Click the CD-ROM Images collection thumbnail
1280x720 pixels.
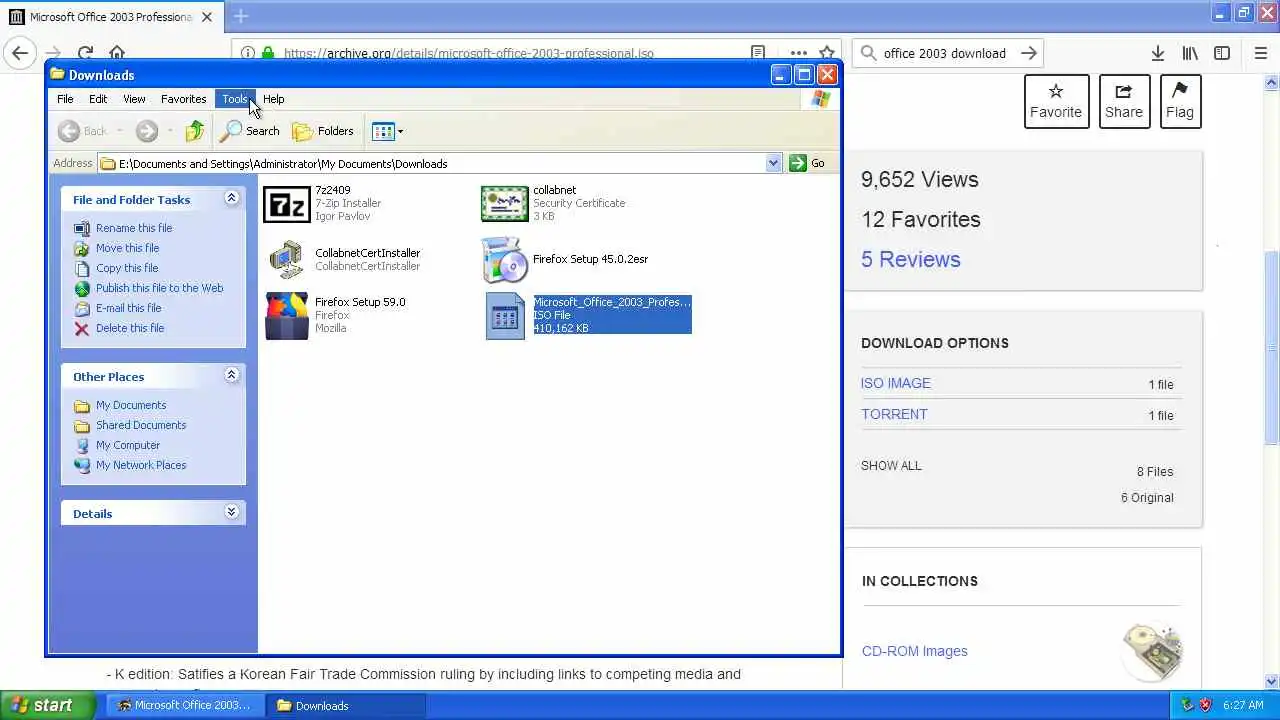click(1153, 651)
